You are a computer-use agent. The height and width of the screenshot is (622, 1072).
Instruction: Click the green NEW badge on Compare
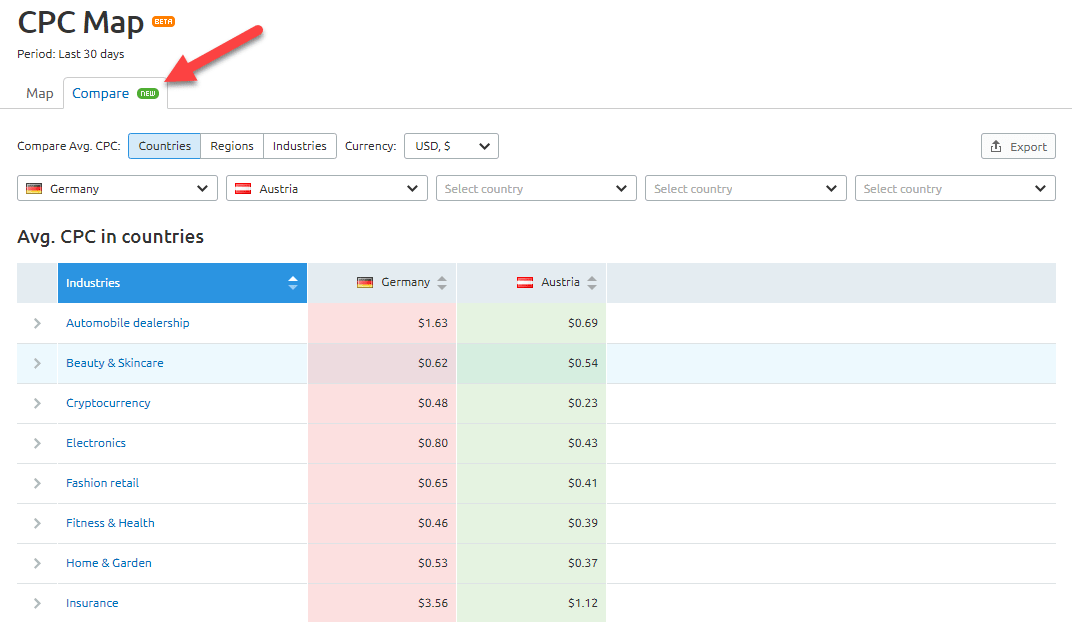(148, 94)
